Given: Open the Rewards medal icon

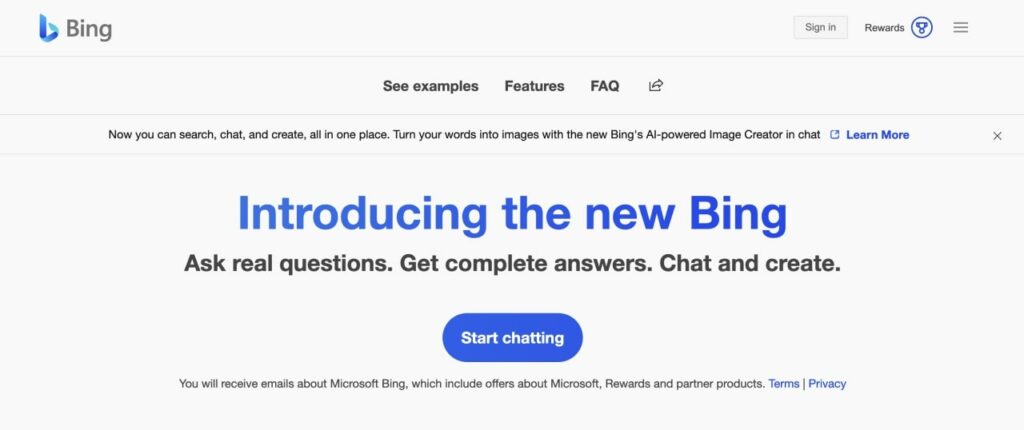Looking at the screenshot, I should click(921, 27).
